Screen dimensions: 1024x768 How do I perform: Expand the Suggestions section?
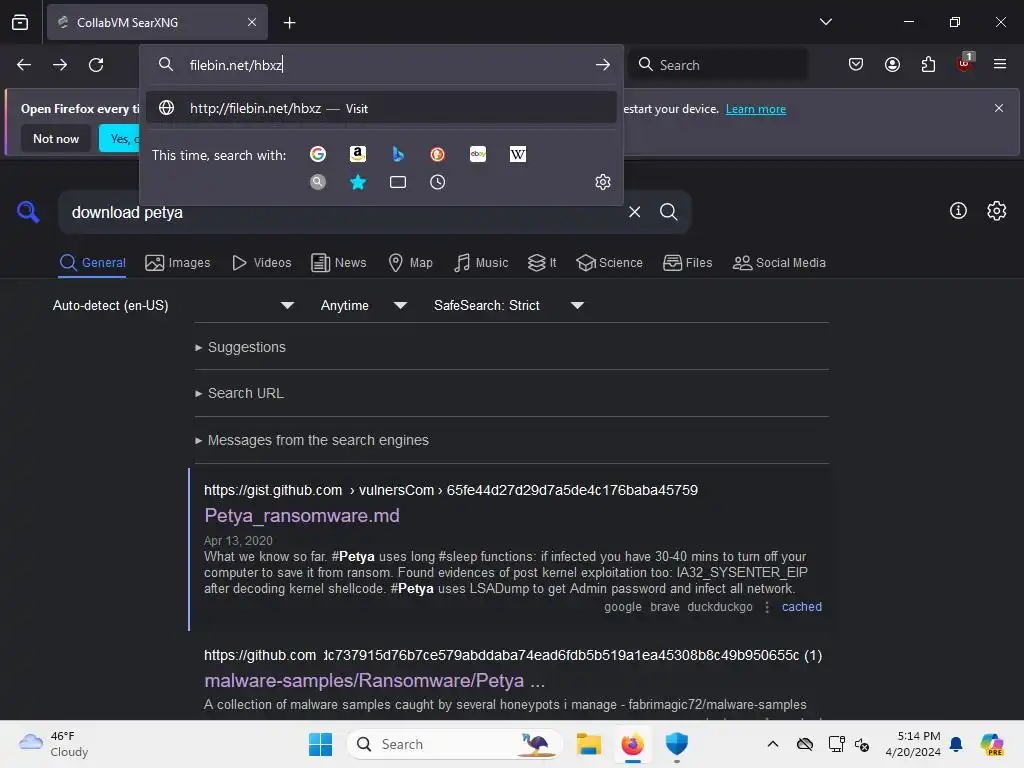point(240,347)
